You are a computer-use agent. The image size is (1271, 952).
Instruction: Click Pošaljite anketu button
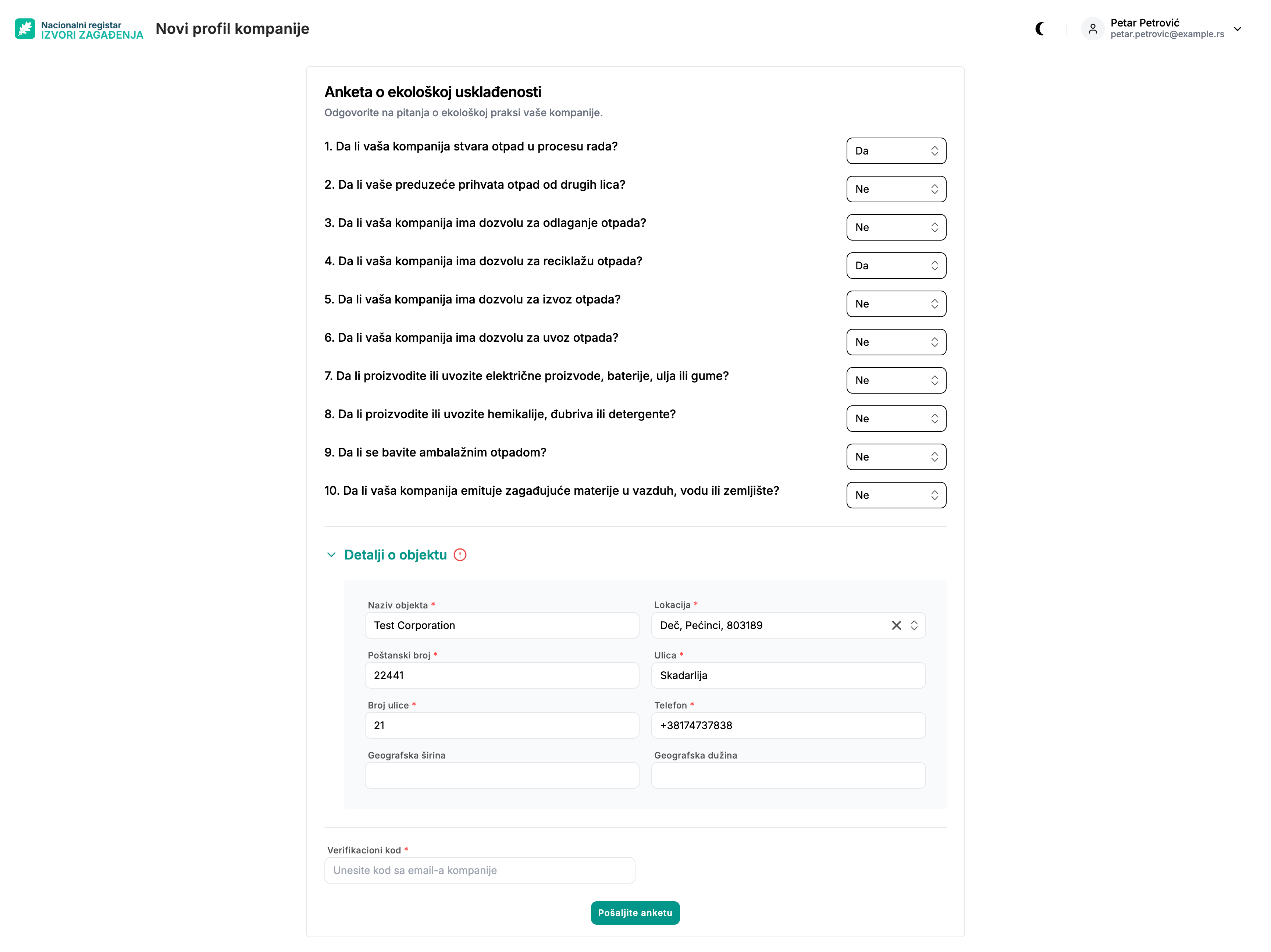coord(635,912)
